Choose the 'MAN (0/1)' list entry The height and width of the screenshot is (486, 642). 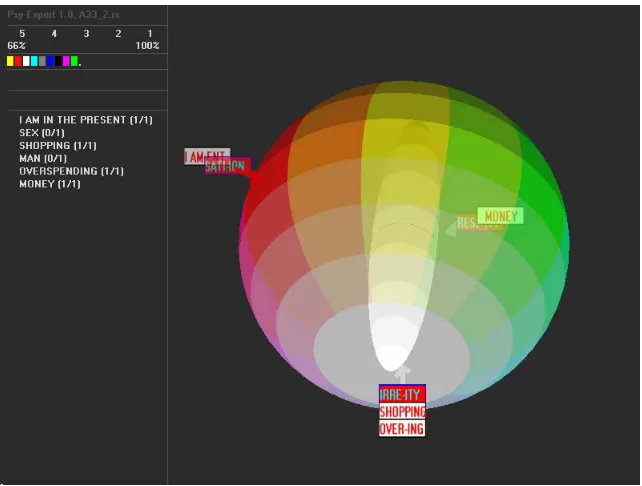(43, 158)
